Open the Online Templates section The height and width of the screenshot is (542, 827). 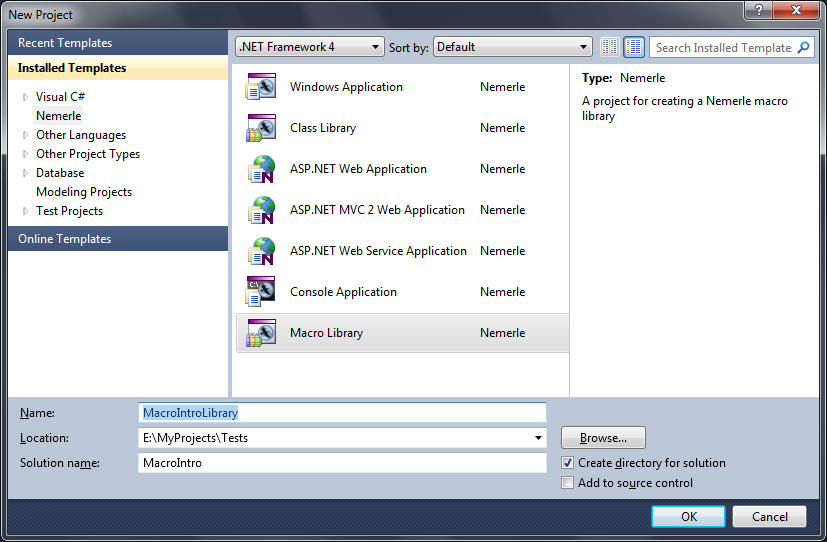tap(65, 239)
